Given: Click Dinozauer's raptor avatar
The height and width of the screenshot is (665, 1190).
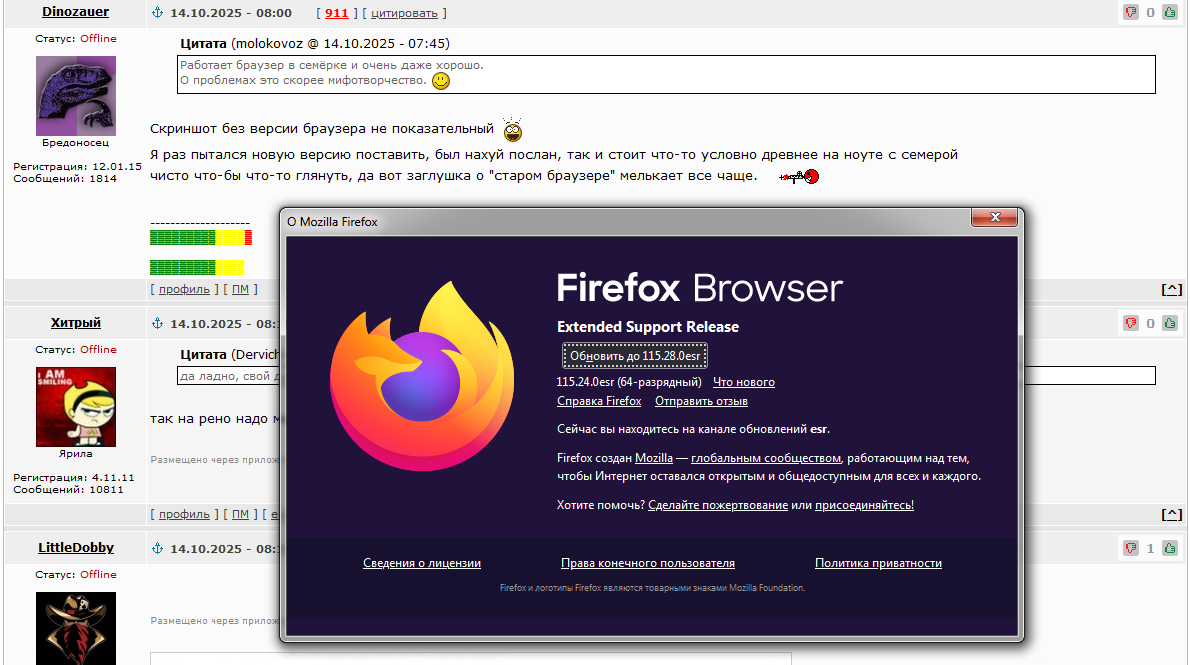Looking at the screenshot, I should point(76,96).
